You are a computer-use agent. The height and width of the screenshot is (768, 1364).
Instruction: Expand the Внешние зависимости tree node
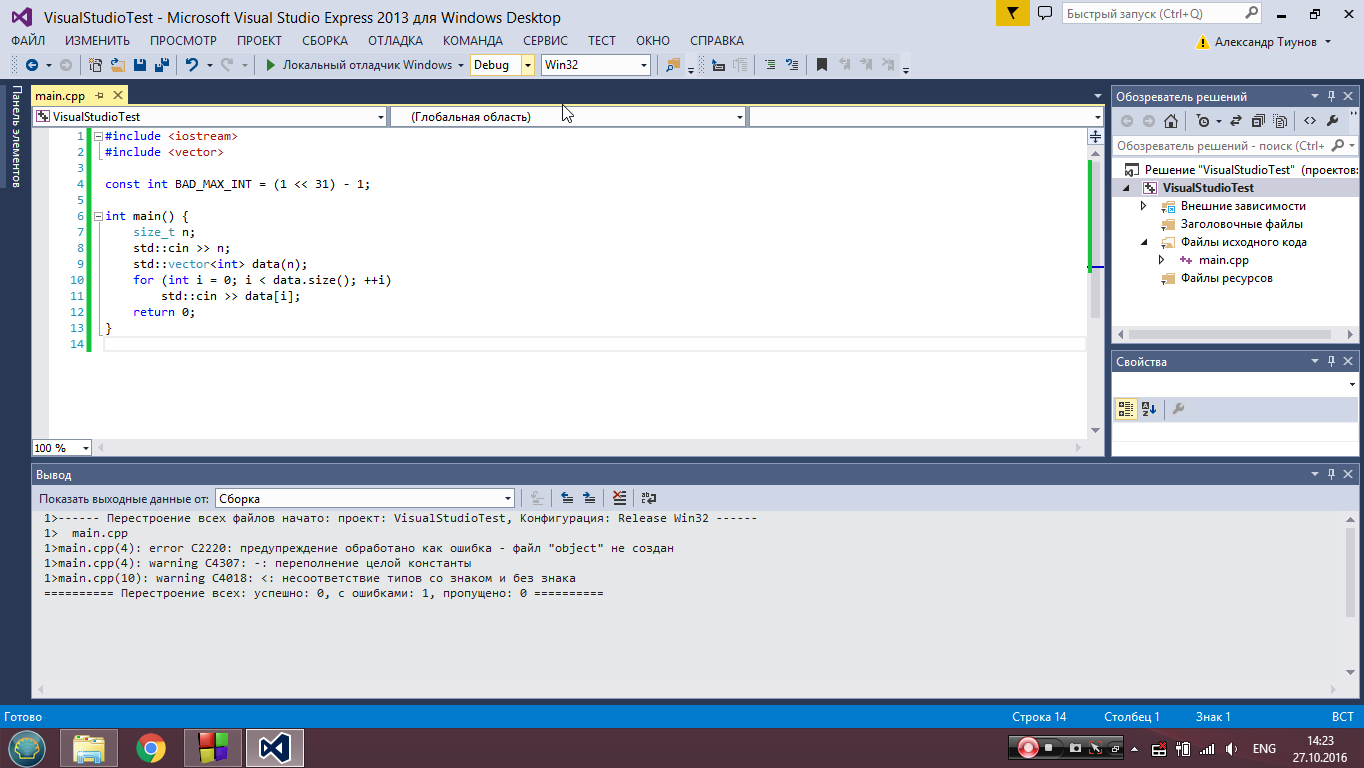pos(1144,206)
